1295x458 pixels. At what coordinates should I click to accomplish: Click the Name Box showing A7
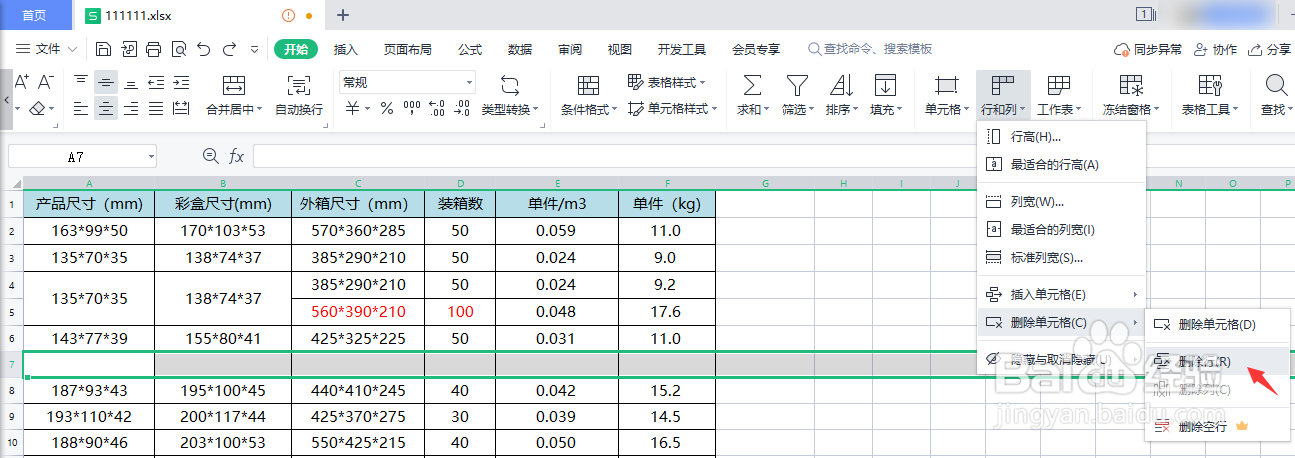pyautogui.click(x=82, y=156)
